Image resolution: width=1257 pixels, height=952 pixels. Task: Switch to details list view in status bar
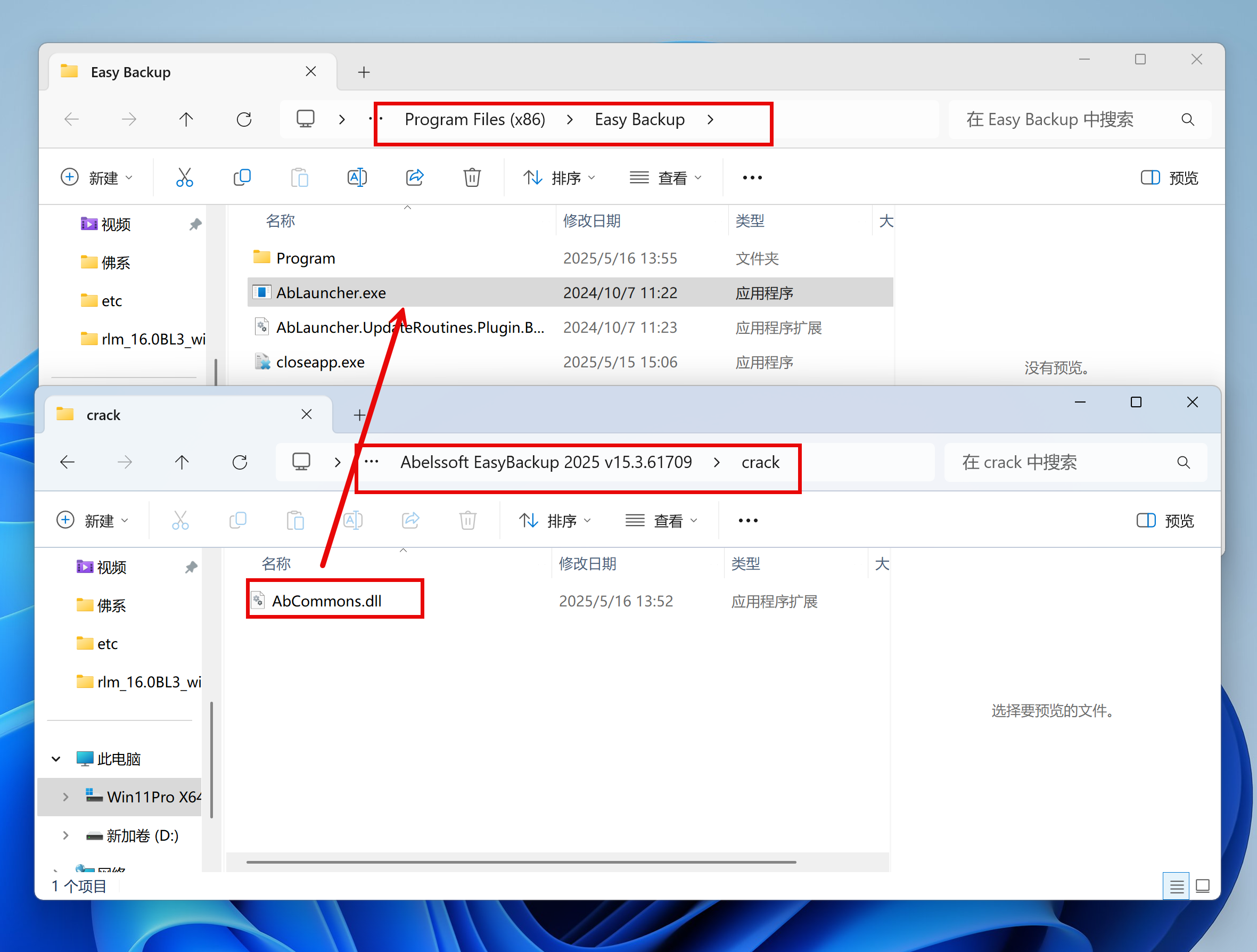click(1176, 886)
